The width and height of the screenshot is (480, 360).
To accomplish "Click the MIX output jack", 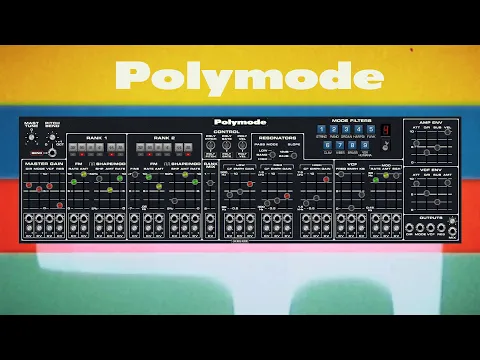I will click(x=452, y=231).
